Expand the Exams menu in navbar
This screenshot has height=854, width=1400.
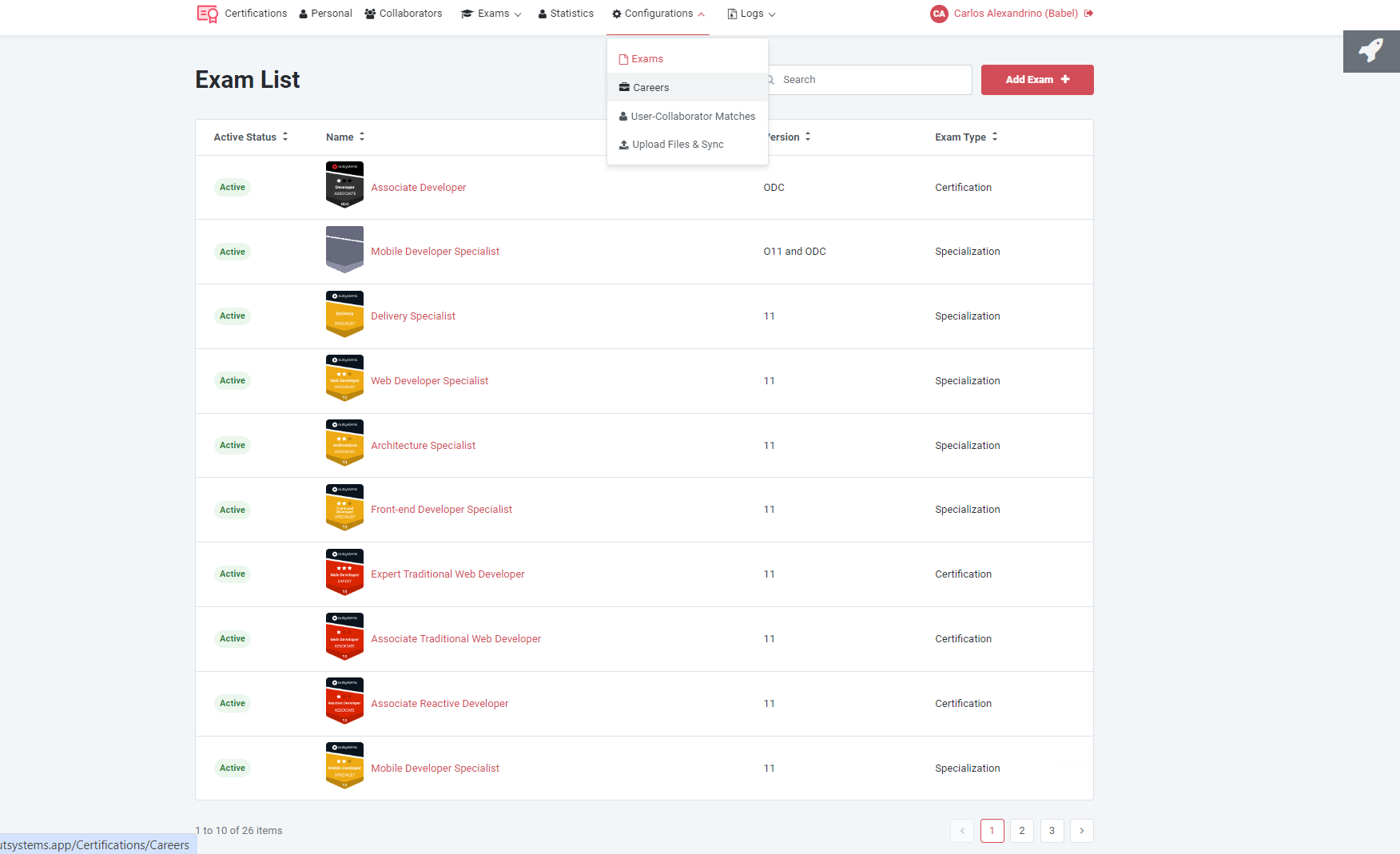(x=491, y=14)
